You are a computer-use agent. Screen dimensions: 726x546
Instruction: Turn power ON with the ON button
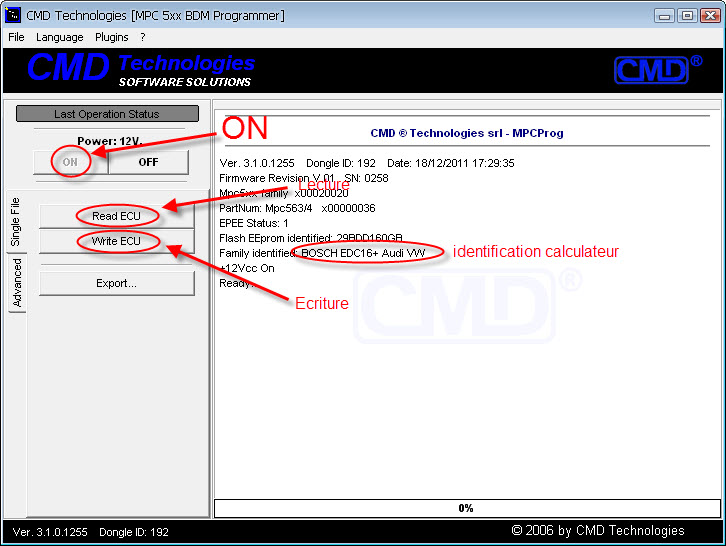(x=71, y=162)
